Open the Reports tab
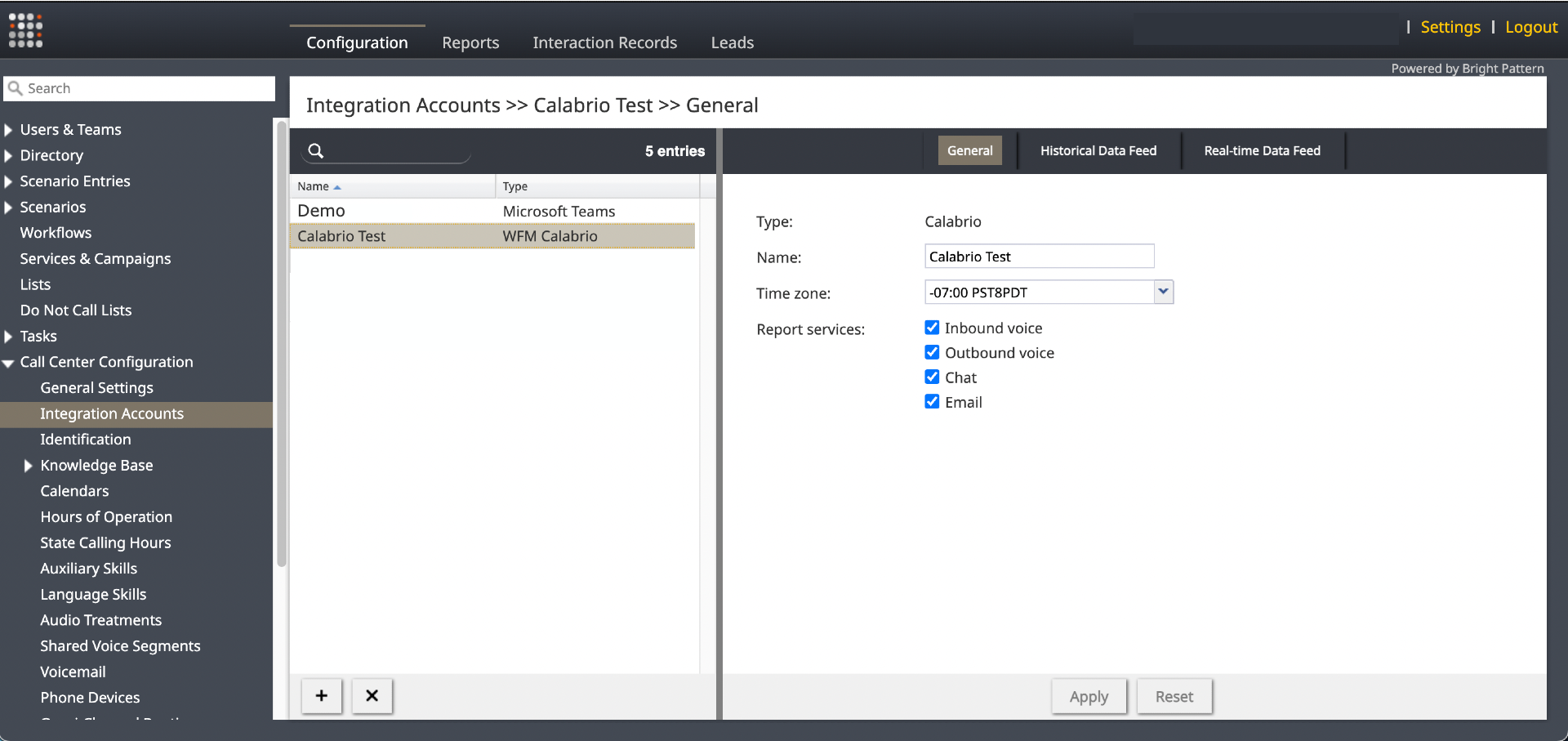The image size is (1568, 741). (x=470, y=42)
